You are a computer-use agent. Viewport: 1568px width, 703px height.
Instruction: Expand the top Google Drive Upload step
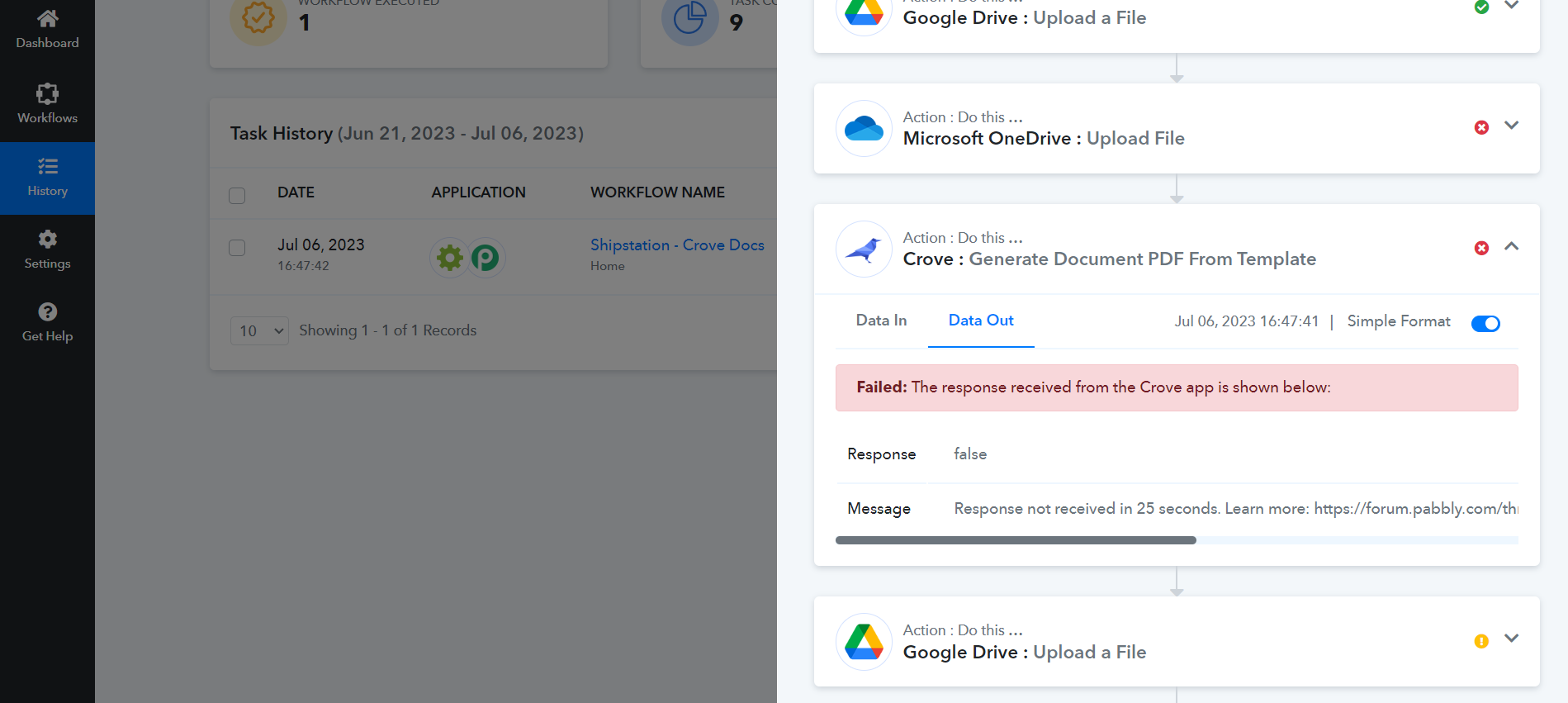click(1511, 6)
